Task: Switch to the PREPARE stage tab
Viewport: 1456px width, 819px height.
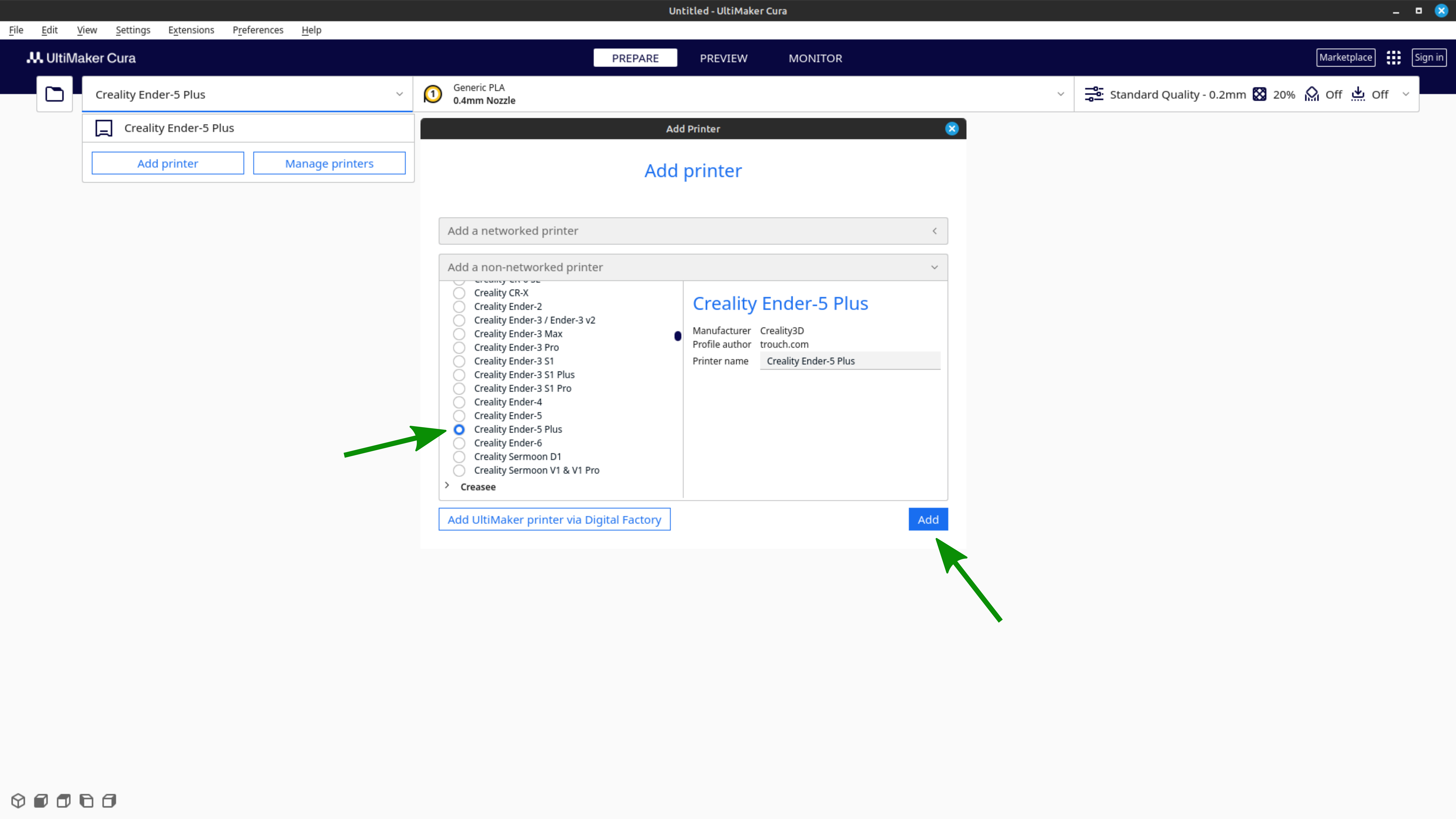Action: point(635,58)
